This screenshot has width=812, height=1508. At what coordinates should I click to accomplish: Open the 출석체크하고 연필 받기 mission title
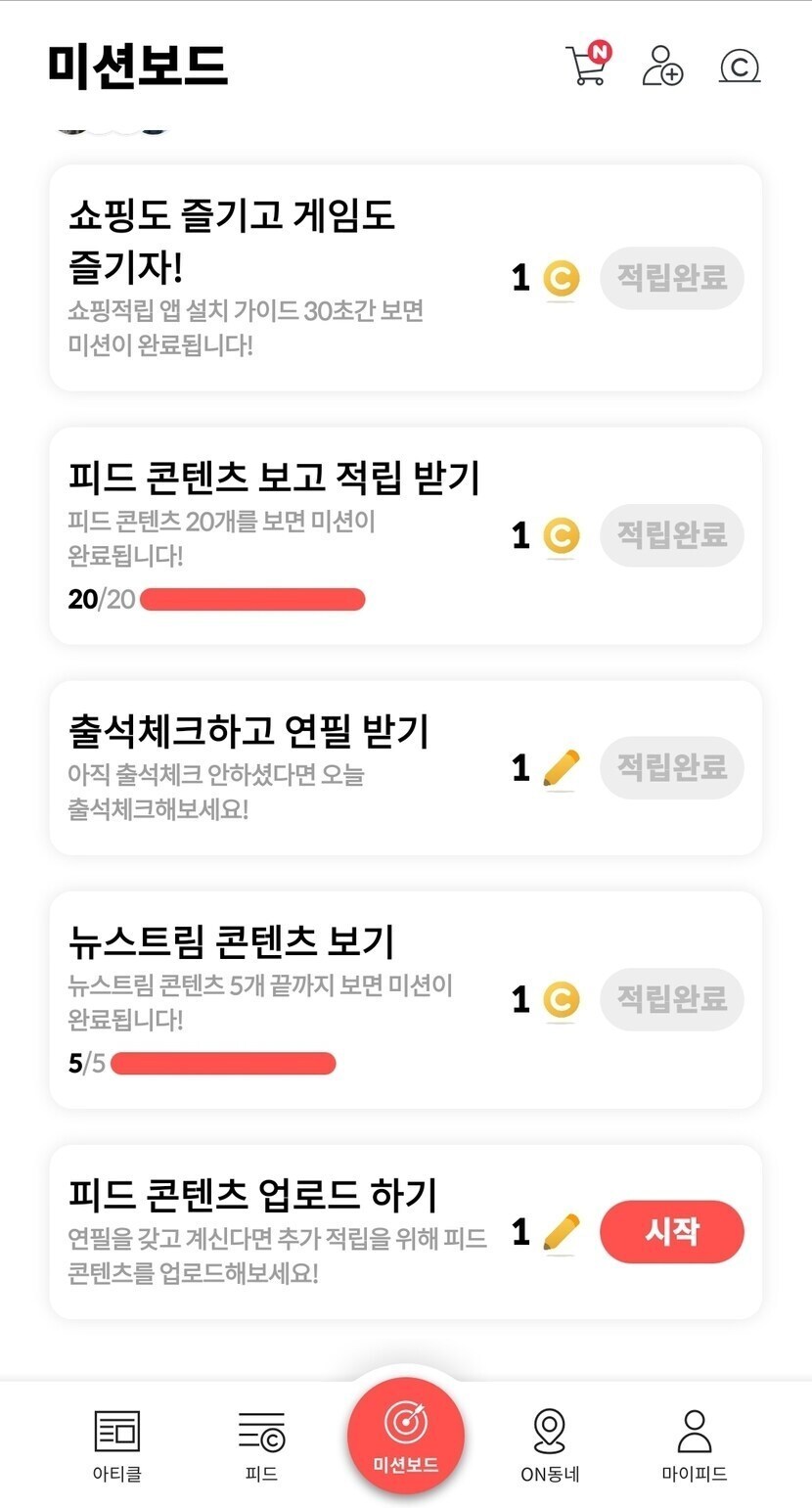248,730
